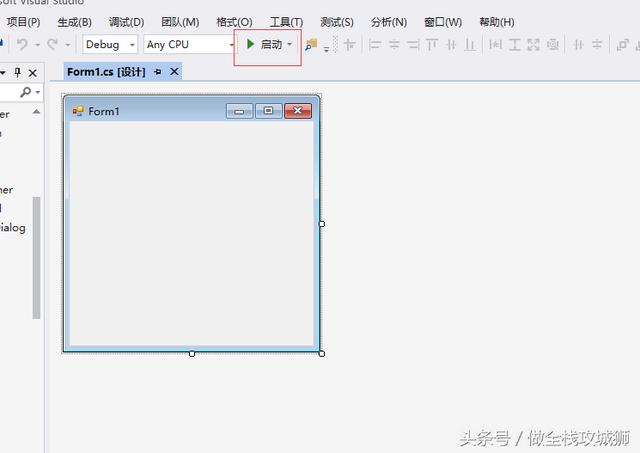Click the Center Vertically icon
The image size is (640, 453).
(x=597, y=44)
